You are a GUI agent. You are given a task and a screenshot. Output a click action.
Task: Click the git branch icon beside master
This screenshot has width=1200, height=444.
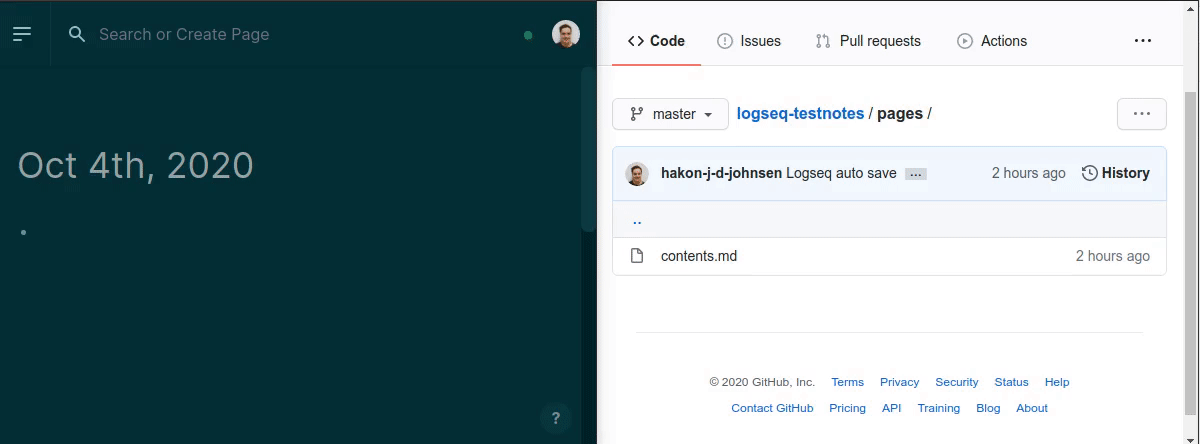pyautogui.click(x=636, y=114)
